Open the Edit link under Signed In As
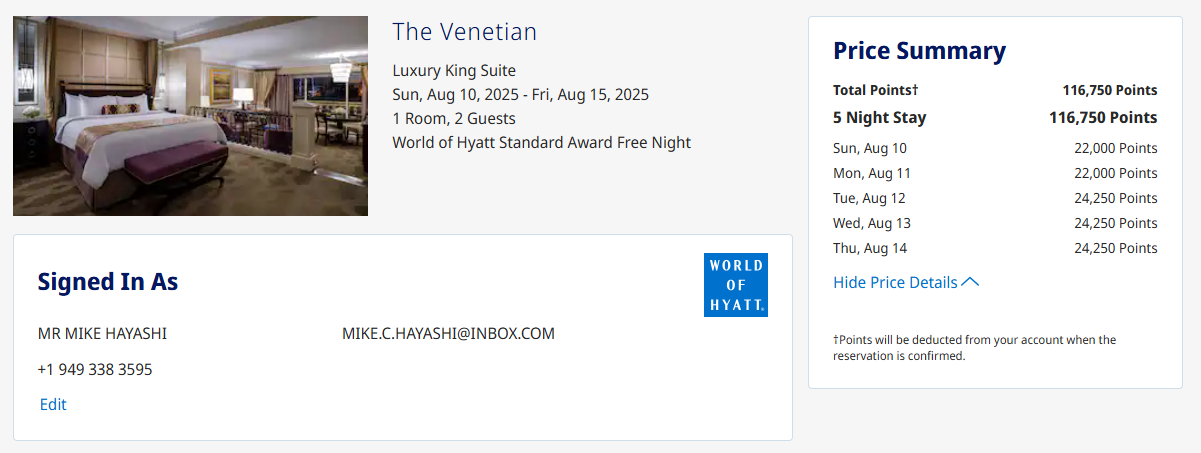The width and height of the screenshot is (1201, 453). point(53,405)
